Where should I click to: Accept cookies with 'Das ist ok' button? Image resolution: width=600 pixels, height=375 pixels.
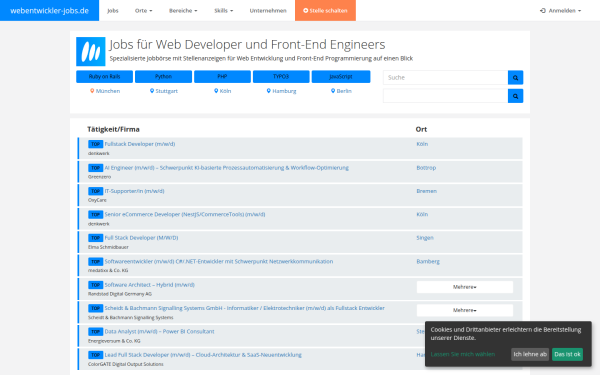tap(567, 354)
